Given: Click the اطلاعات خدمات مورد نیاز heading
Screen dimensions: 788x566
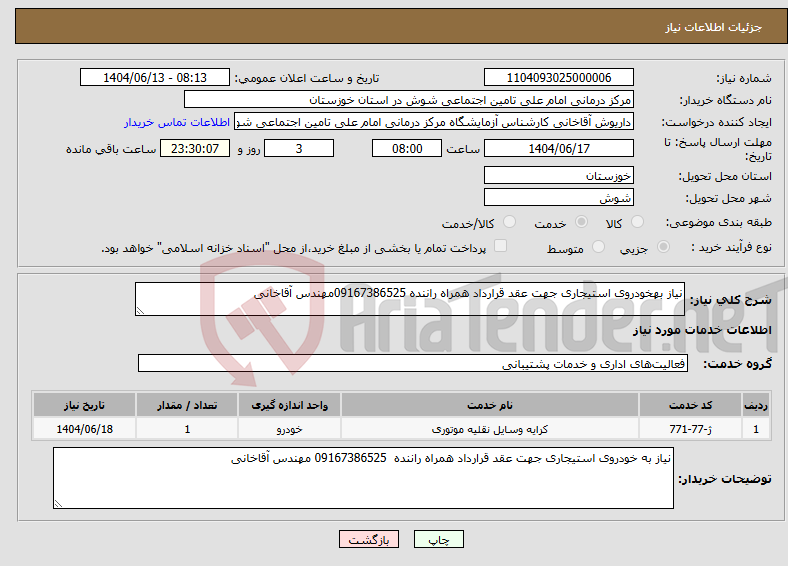Looking at the screenshot, I should pyautogui.click(x=702, y=330).
